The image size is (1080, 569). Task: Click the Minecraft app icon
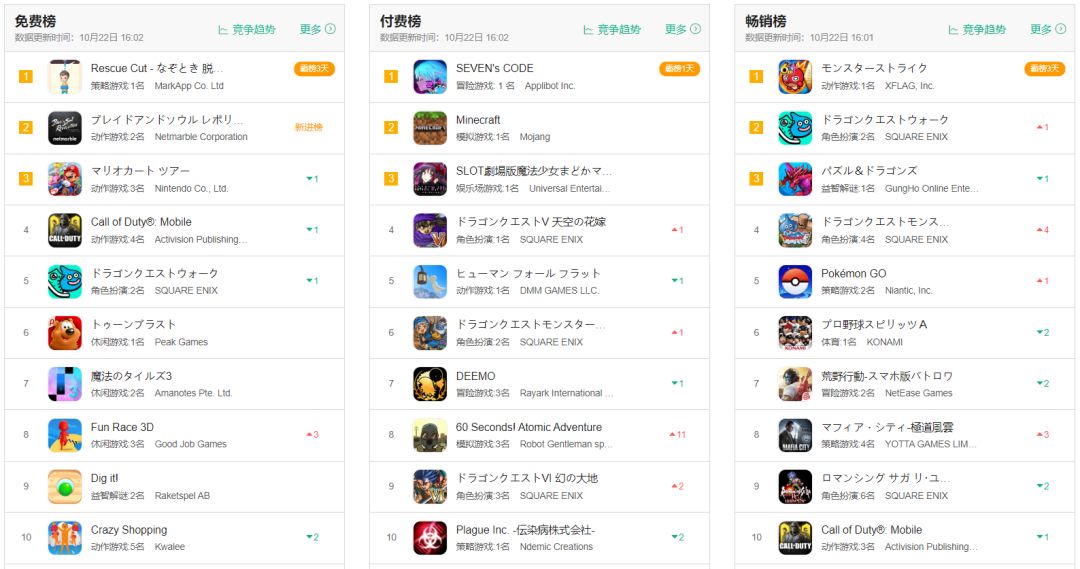(x=430, y=127)
